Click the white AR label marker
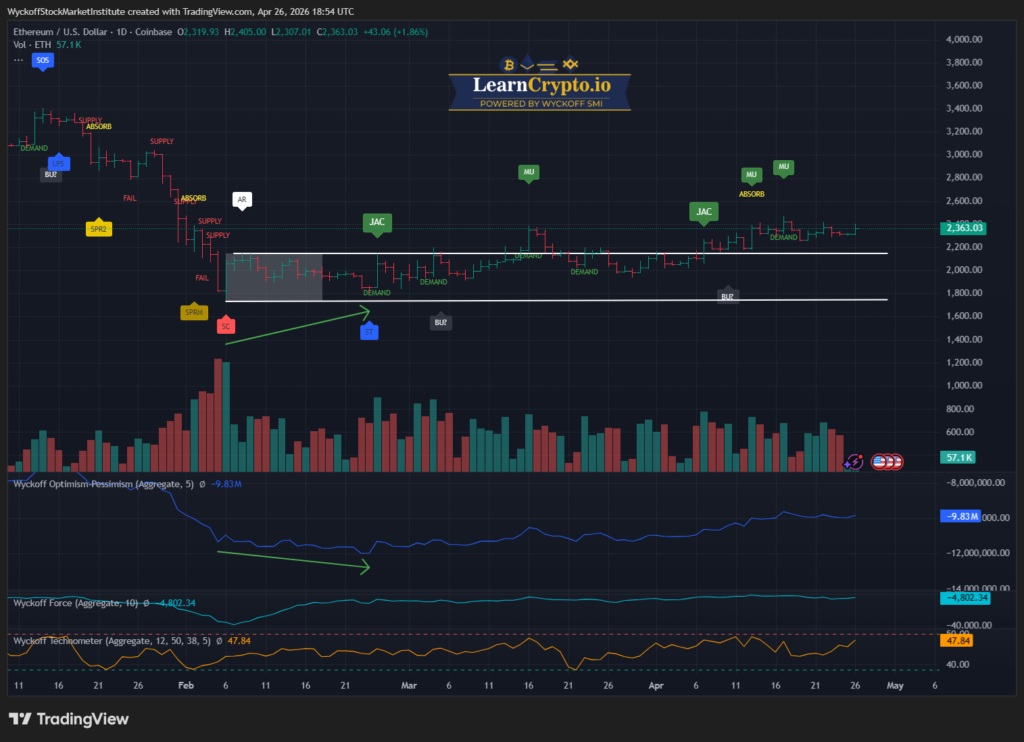 [241, 200]
